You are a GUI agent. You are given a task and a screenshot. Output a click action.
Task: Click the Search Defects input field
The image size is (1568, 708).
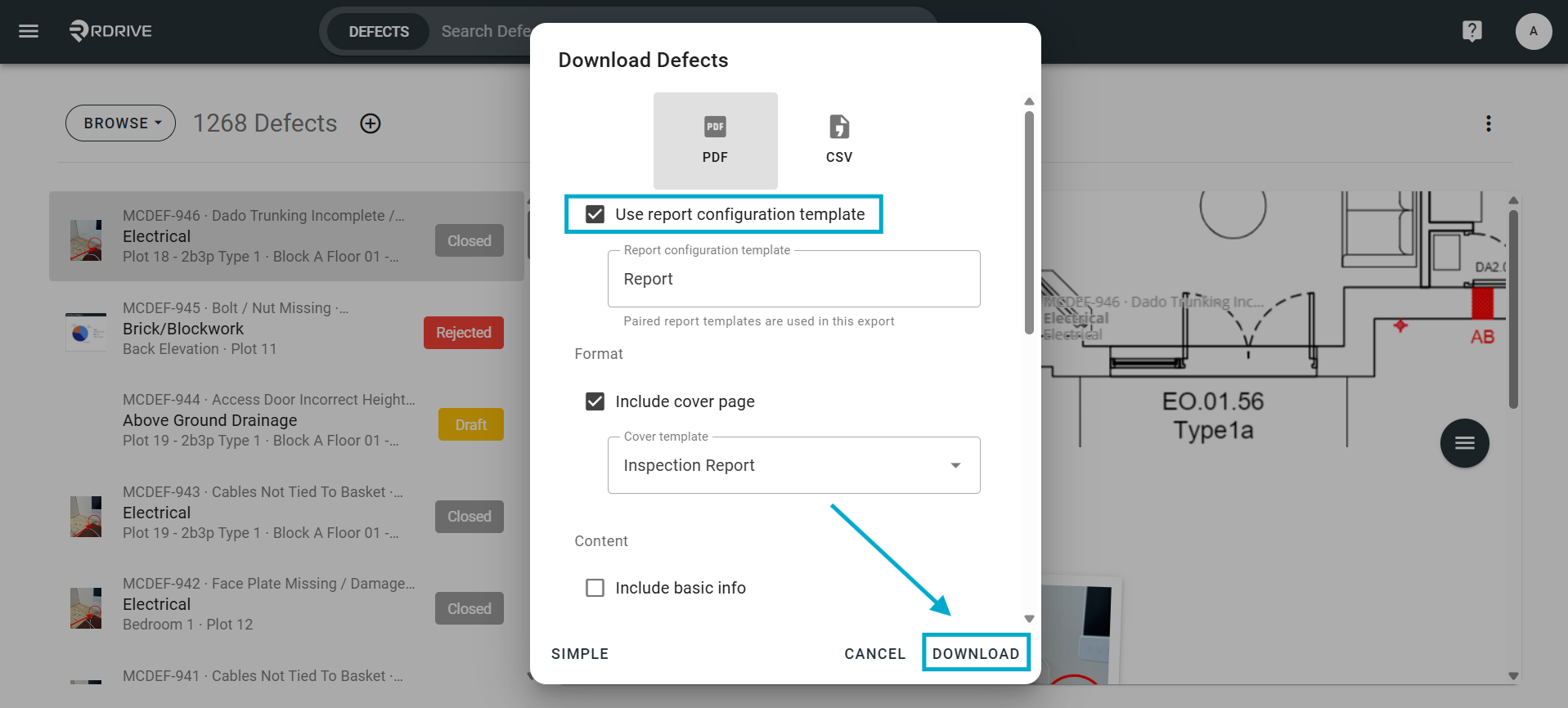click(486, 31)
